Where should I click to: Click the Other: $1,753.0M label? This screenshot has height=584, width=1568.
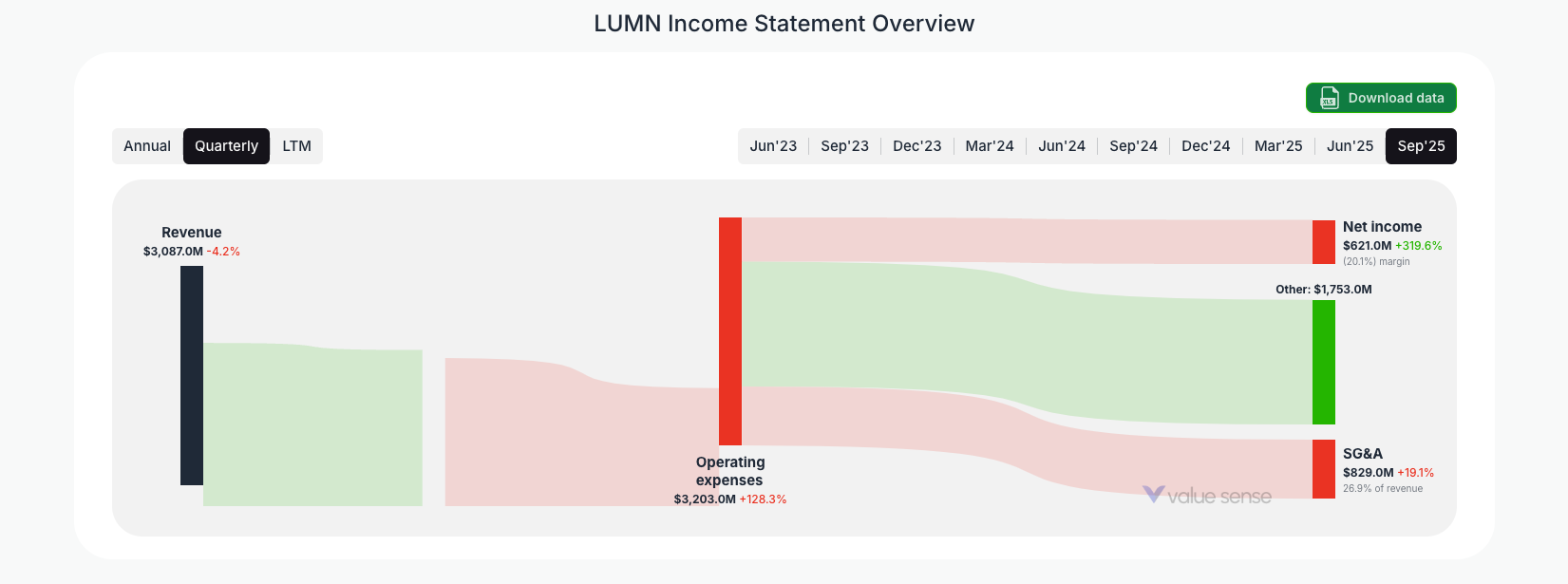tap(1324, 290)
